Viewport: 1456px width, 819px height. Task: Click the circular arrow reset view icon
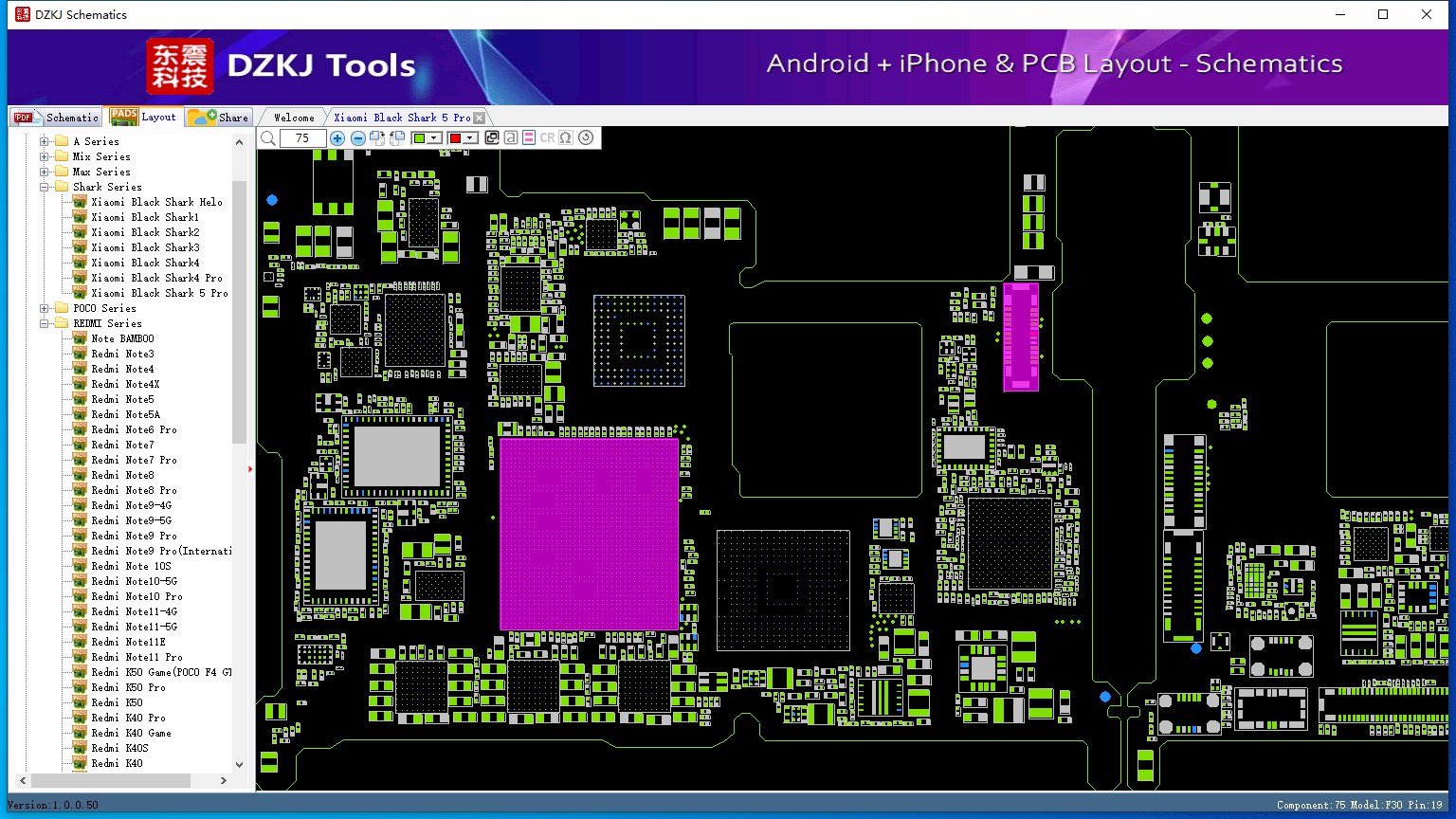click(x=586, y=137)
